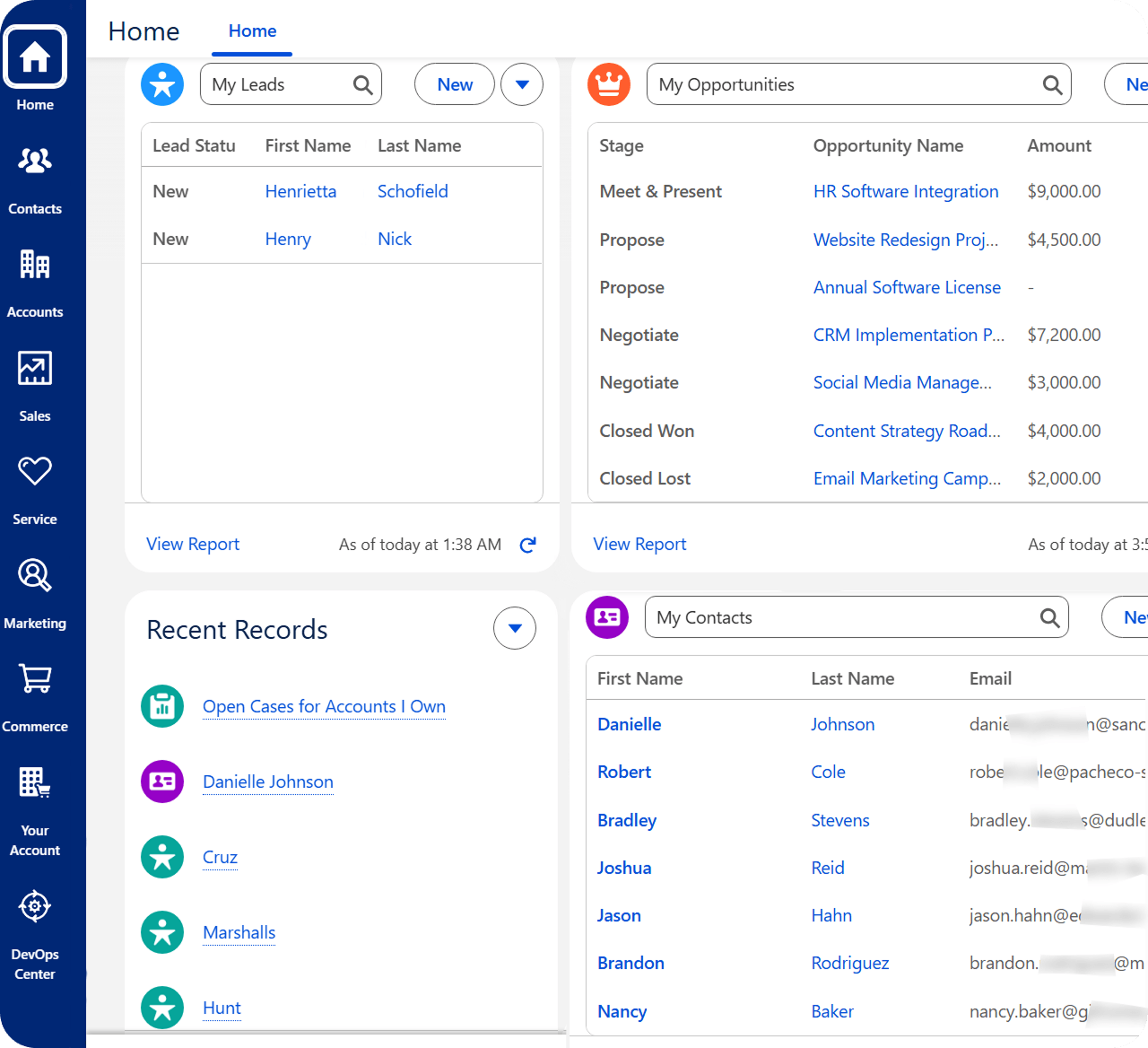Screen dimensions: 1148x1048
Task: Select the Home tab
Action: coord(252,31)
